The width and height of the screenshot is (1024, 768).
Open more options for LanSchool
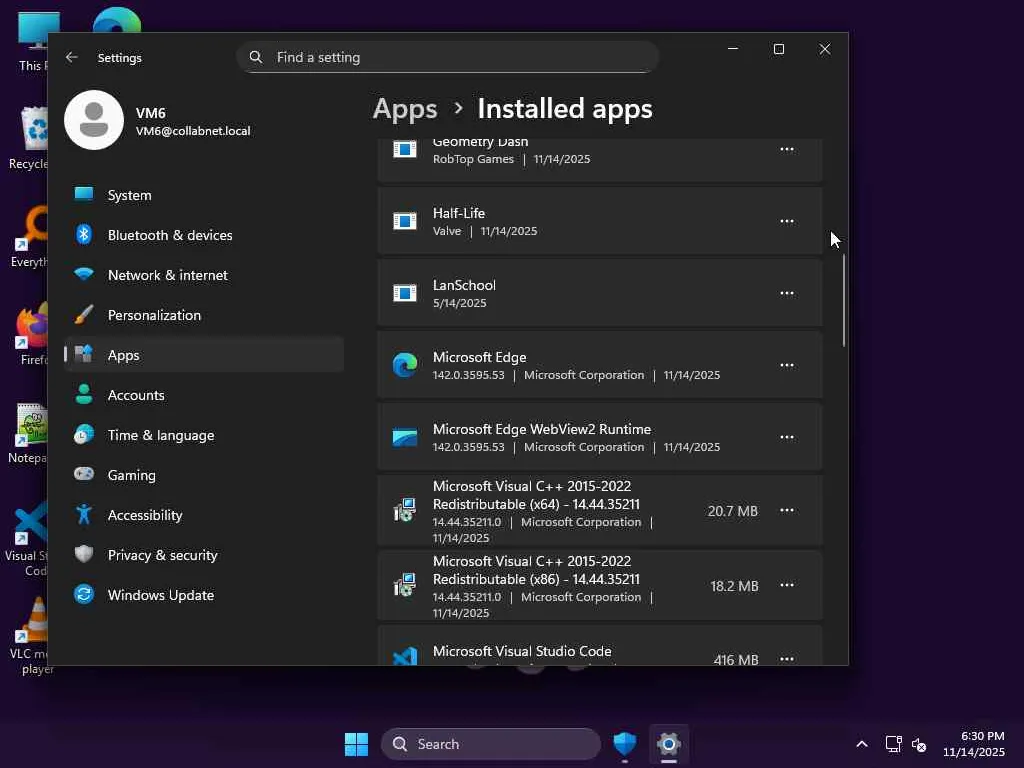click(787, 293)
